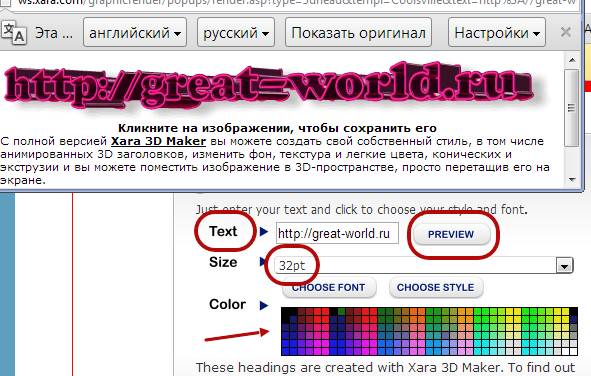This screenshot has height=376, width=591.
Task: Click the popup vertical scrollbar thumb
Action: [x=572, y=108]
